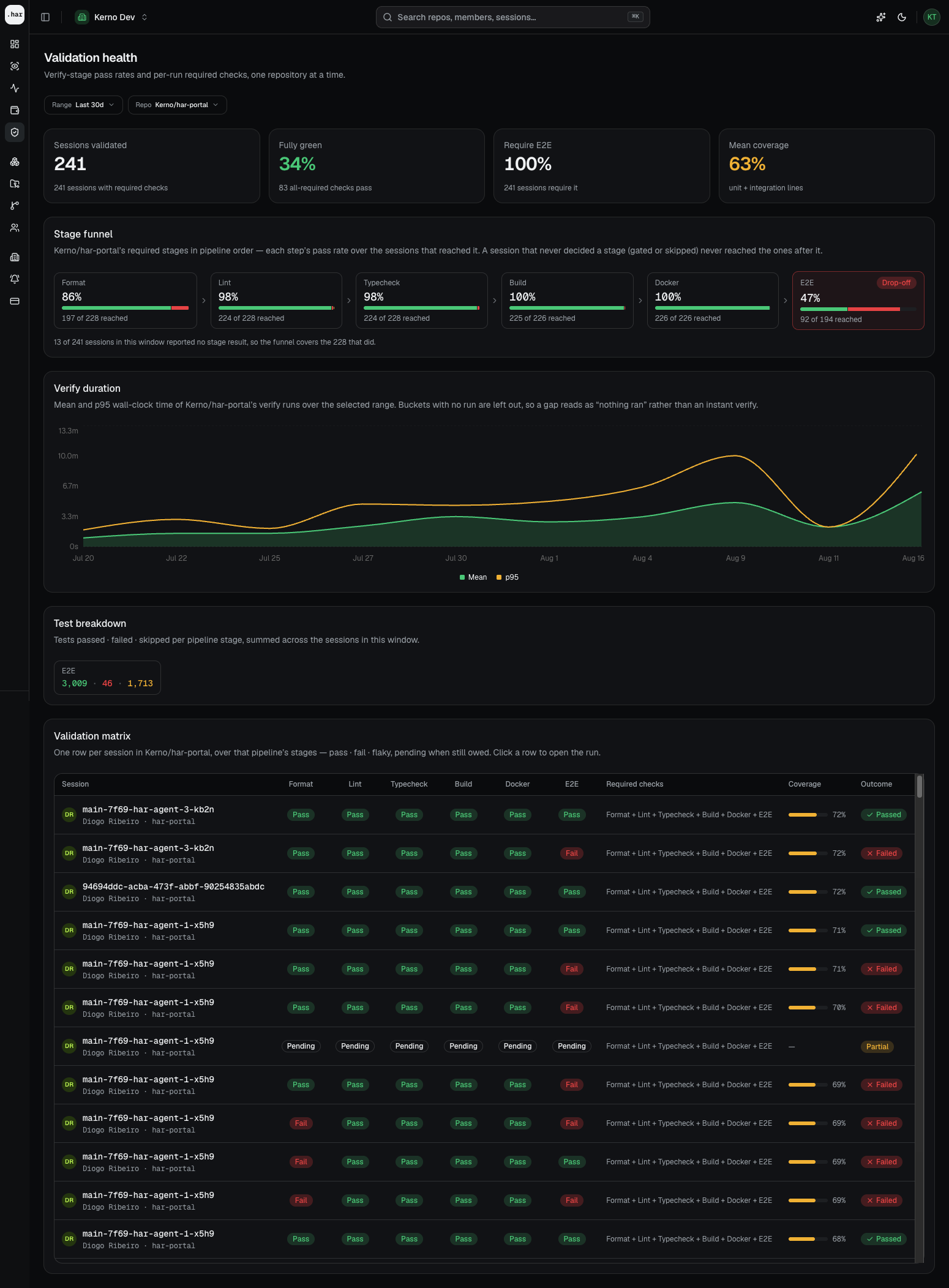
Task: Click the E2E stage 47% progress bar
Action: pos(858,309)
